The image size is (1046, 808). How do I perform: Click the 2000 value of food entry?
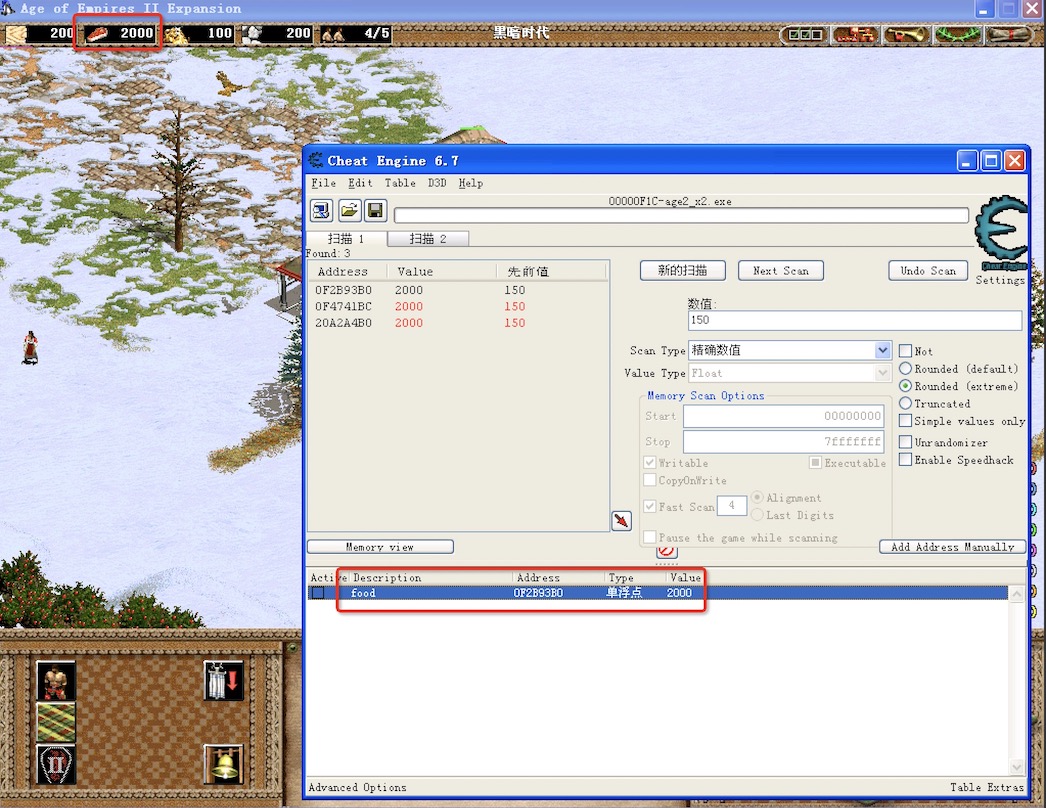[x=679, y=592]
